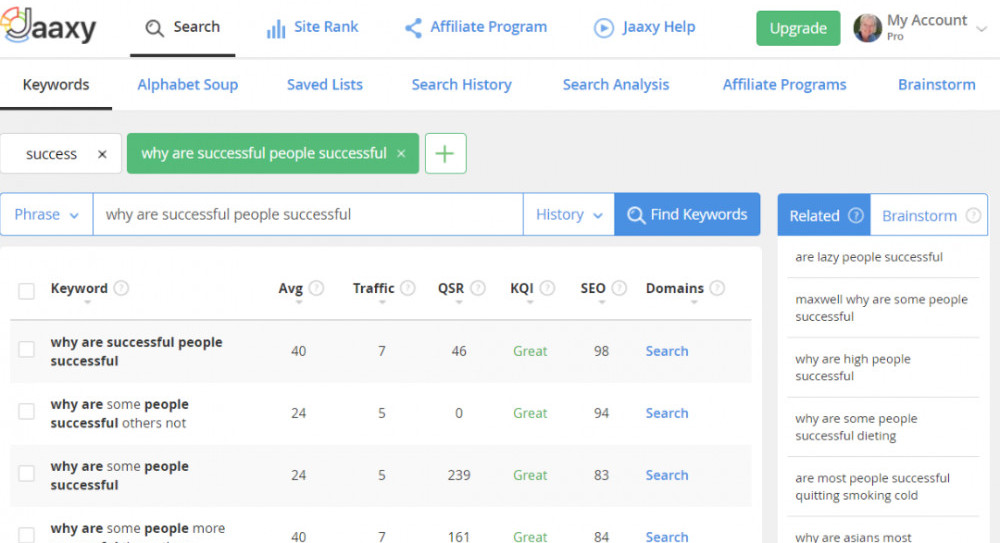
Task: Check the "why are some people more" row
Action: (26, 535)
